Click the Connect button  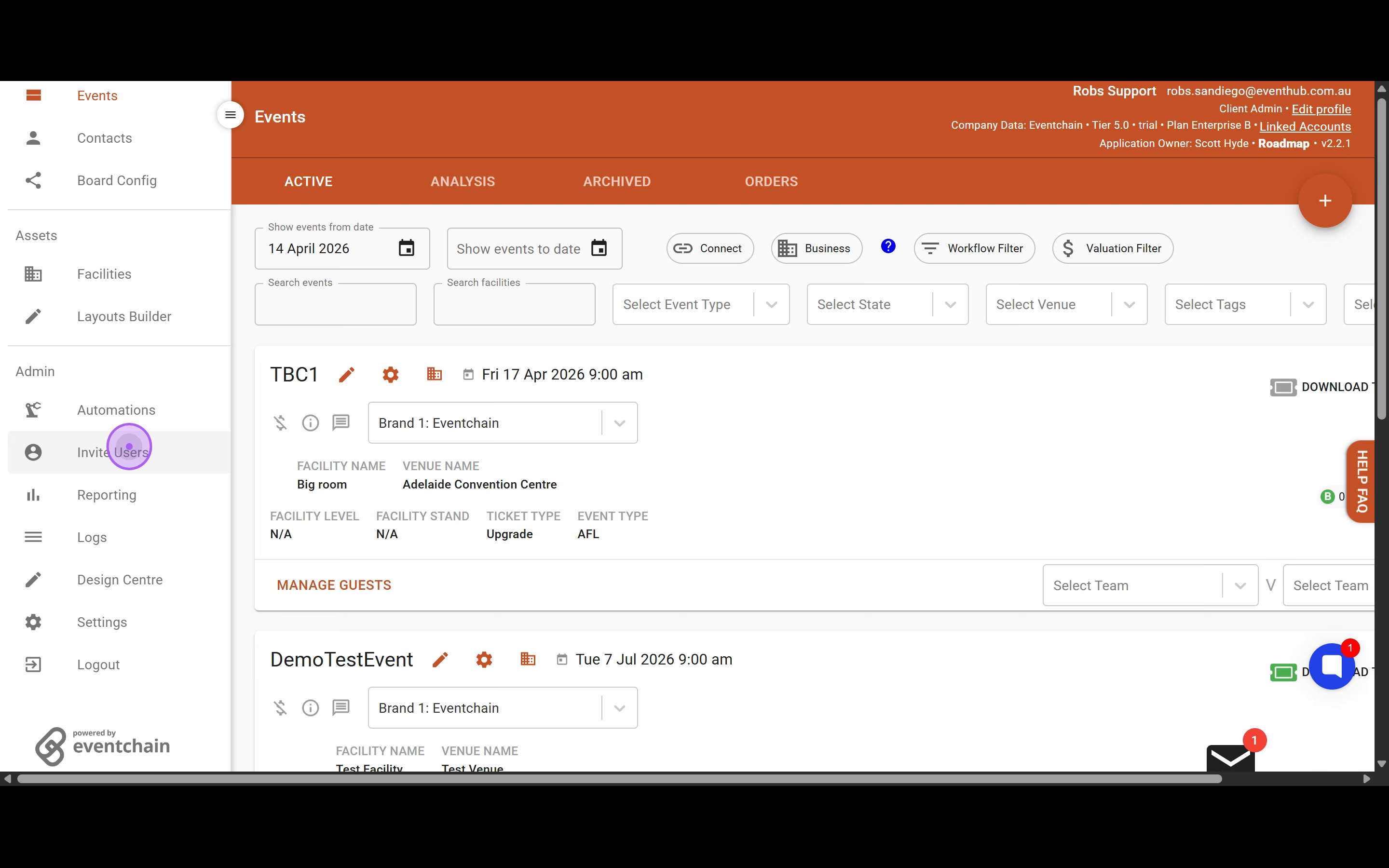710,248
